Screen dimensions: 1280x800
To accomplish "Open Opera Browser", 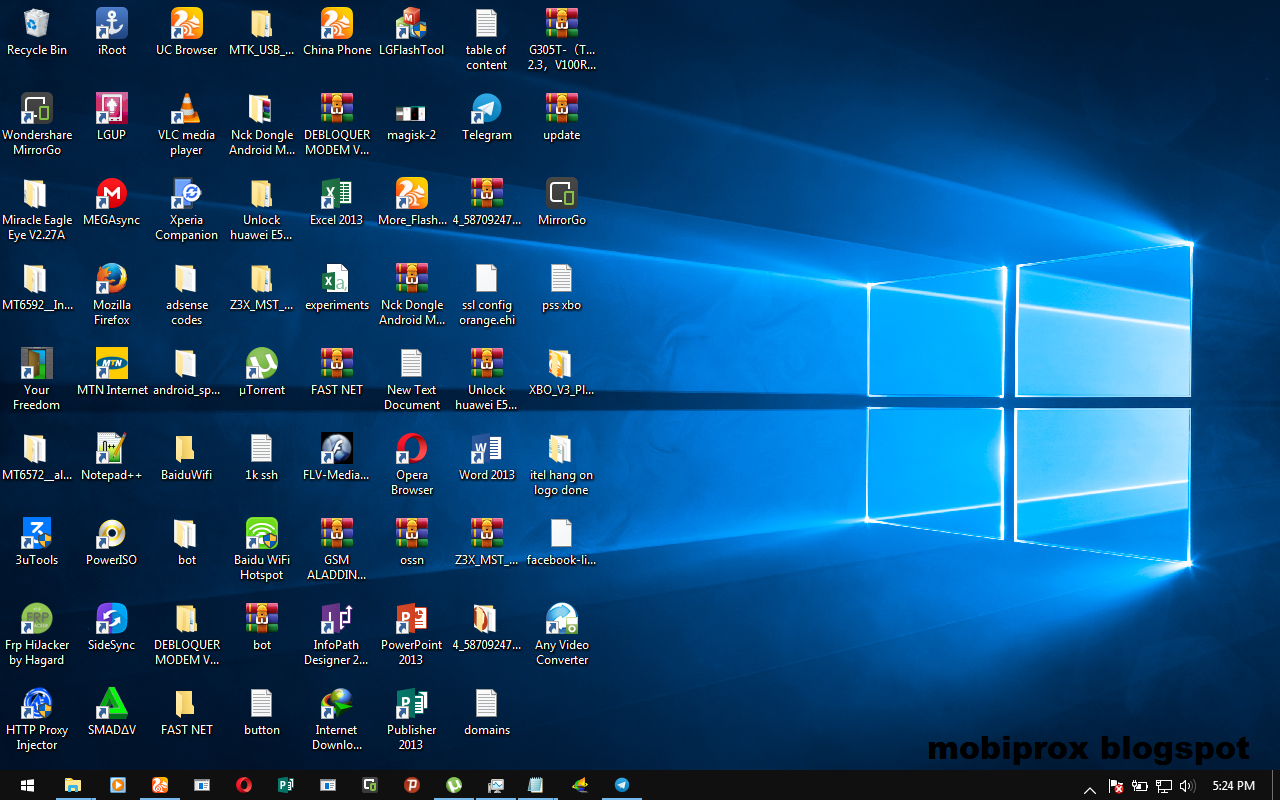I will (411, 450).
